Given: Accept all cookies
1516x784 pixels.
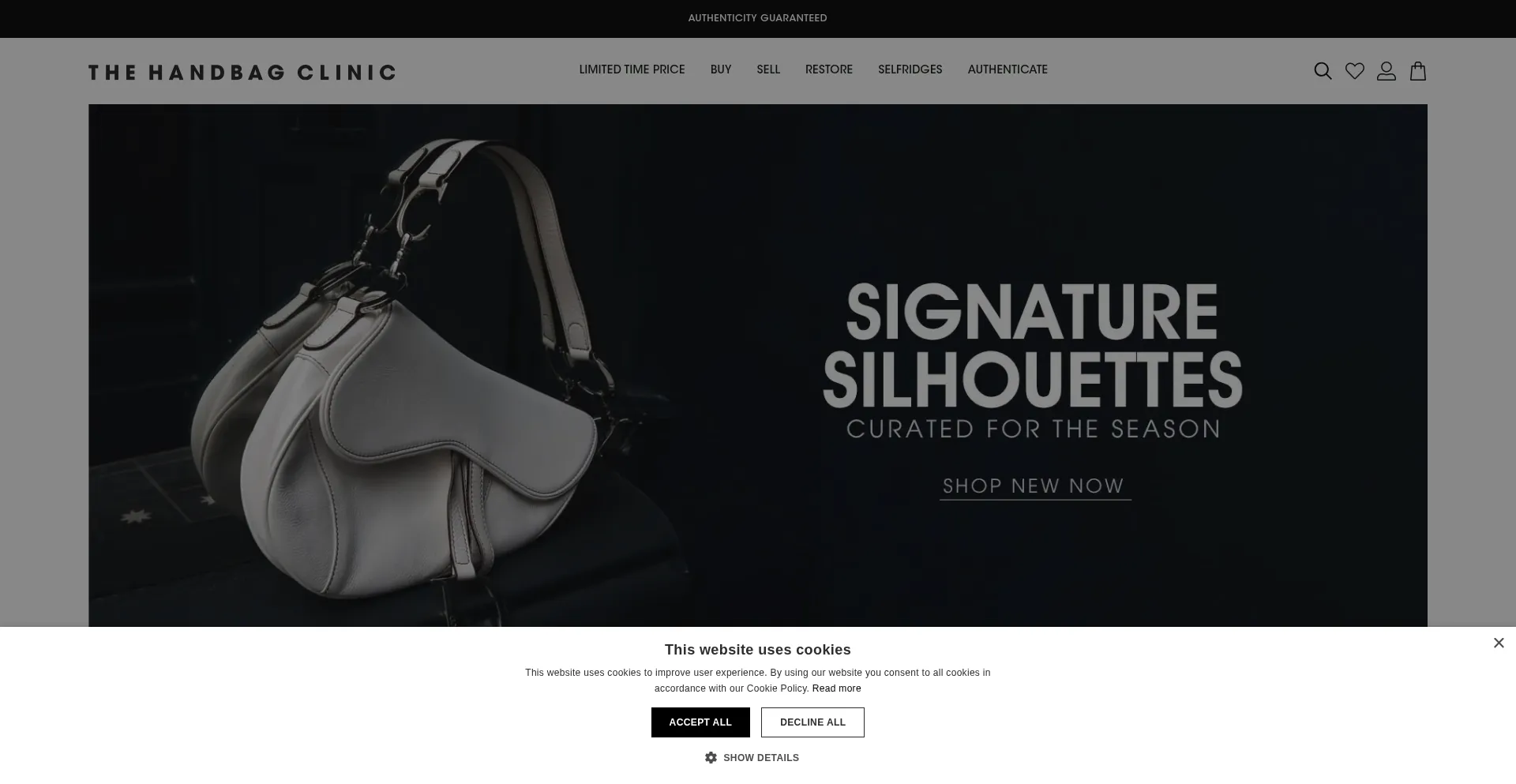Looking at the screenshot, I should click(700, 722).
